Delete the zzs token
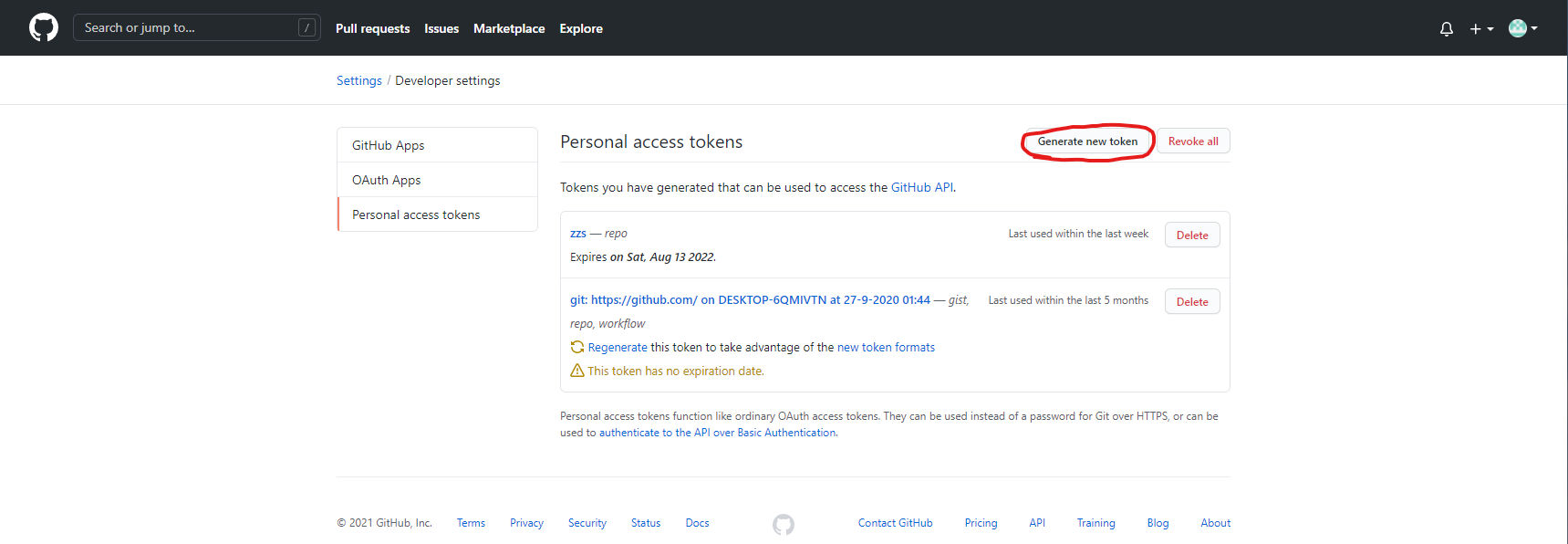 tap(1192, 235)
